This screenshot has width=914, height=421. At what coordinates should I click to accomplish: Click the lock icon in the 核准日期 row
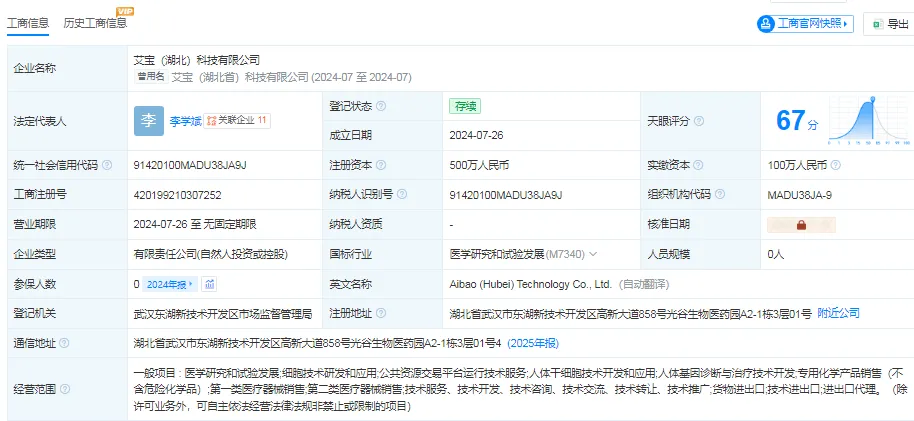801,225
